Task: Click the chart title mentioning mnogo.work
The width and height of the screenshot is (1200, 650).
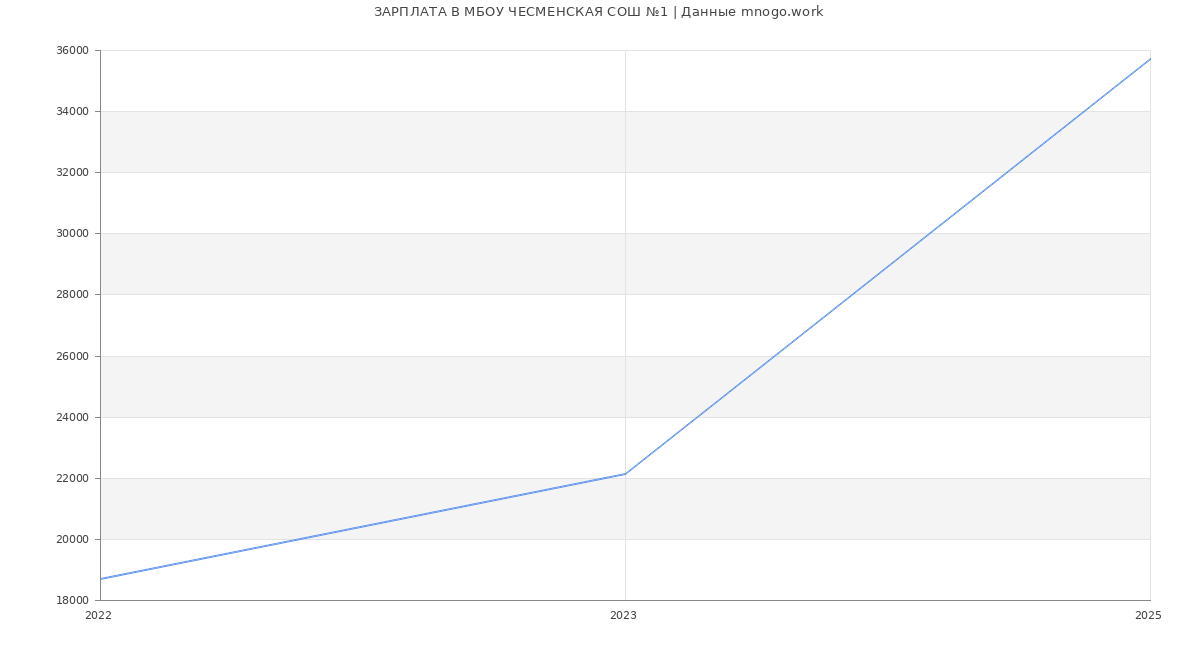Action: (x=598, y=12)
